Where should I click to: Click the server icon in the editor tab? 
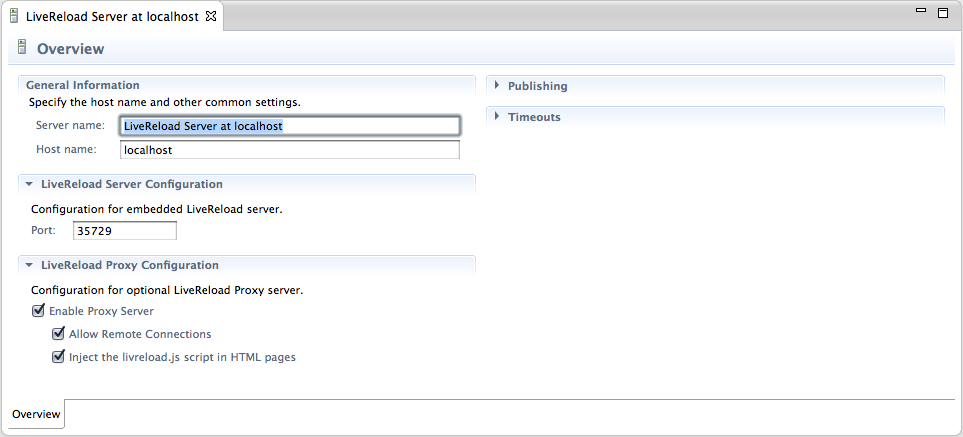pos(14,18)
